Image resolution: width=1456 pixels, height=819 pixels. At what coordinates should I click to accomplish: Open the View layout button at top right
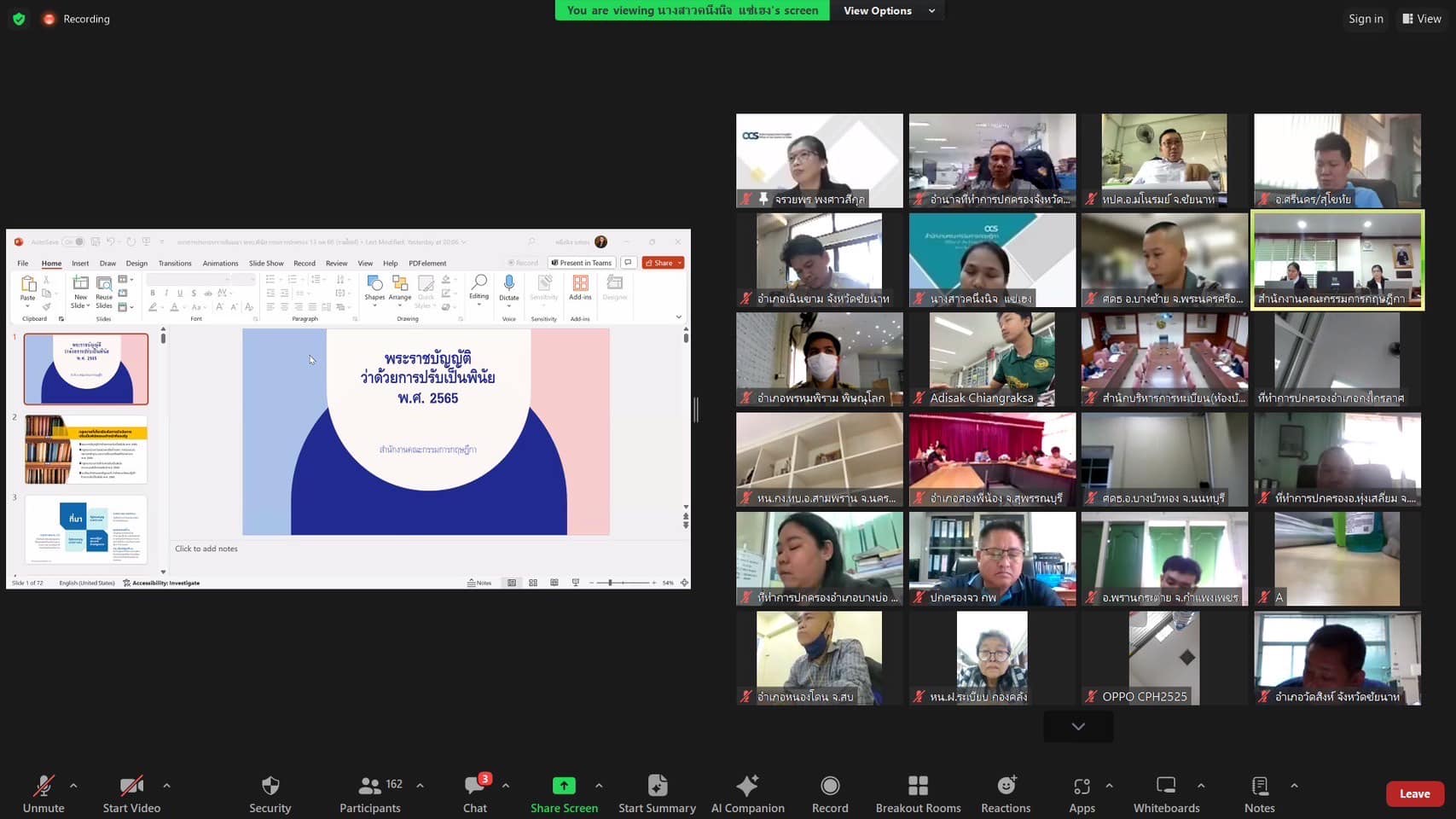click(1422, 19)
